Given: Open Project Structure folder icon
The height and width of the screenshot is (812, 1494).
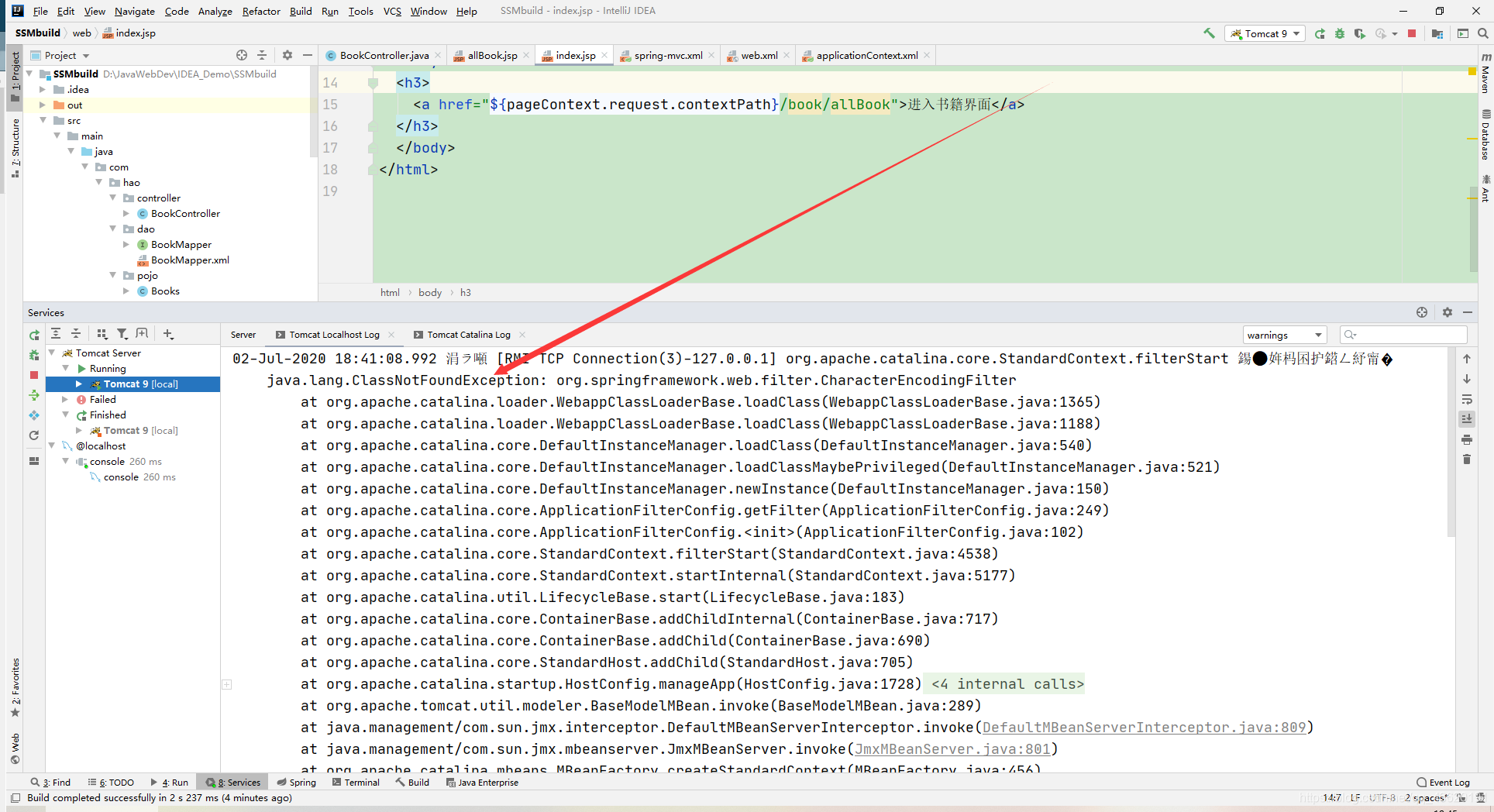Looking at the screenshot, I should click(x=1437, y=33).
